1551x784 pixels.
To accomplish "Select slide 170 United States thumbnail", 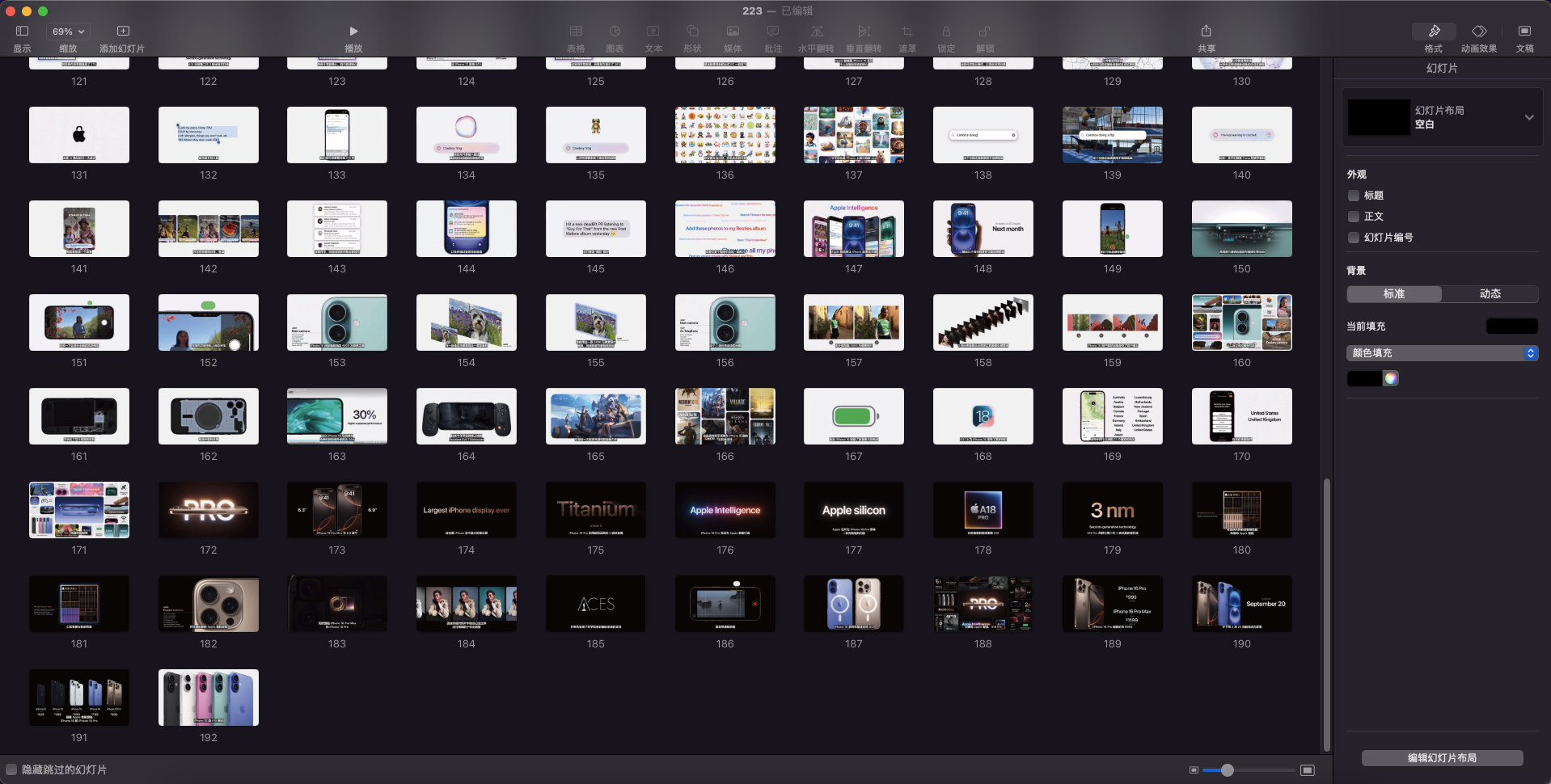I will 1242,416.
